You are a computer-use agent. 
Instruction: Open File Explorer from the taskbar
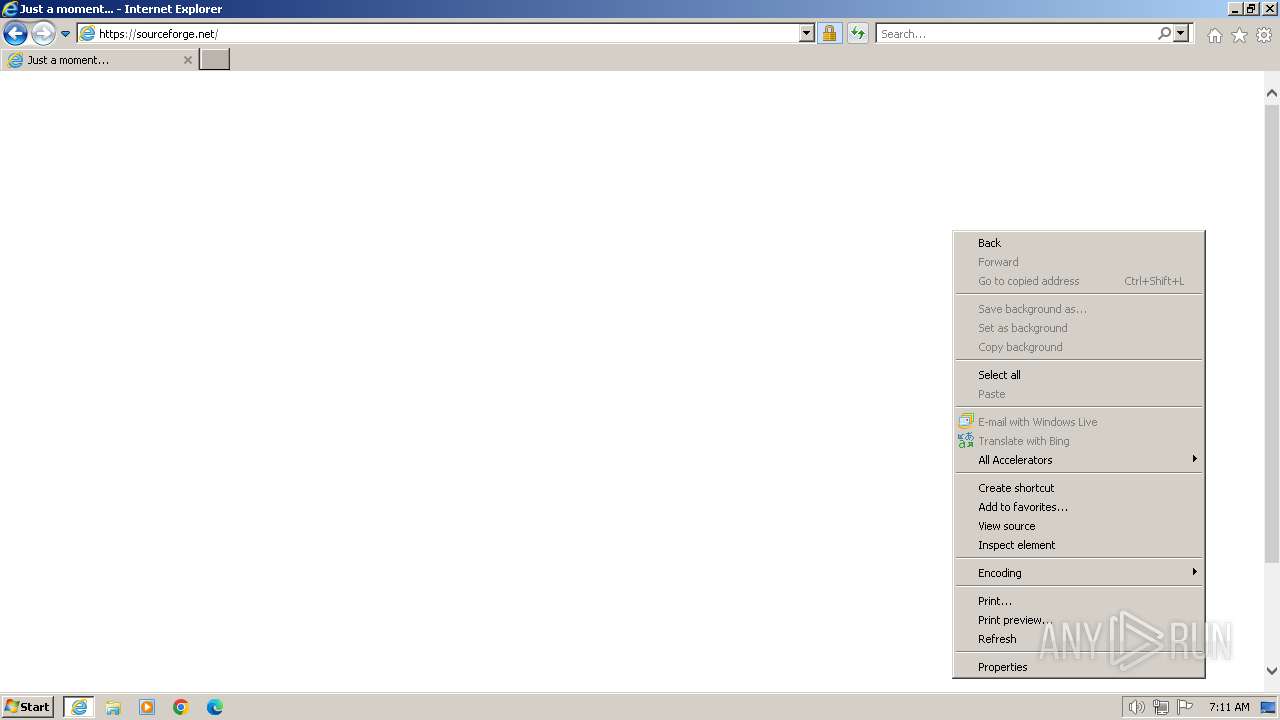click(x=113, y=707)
